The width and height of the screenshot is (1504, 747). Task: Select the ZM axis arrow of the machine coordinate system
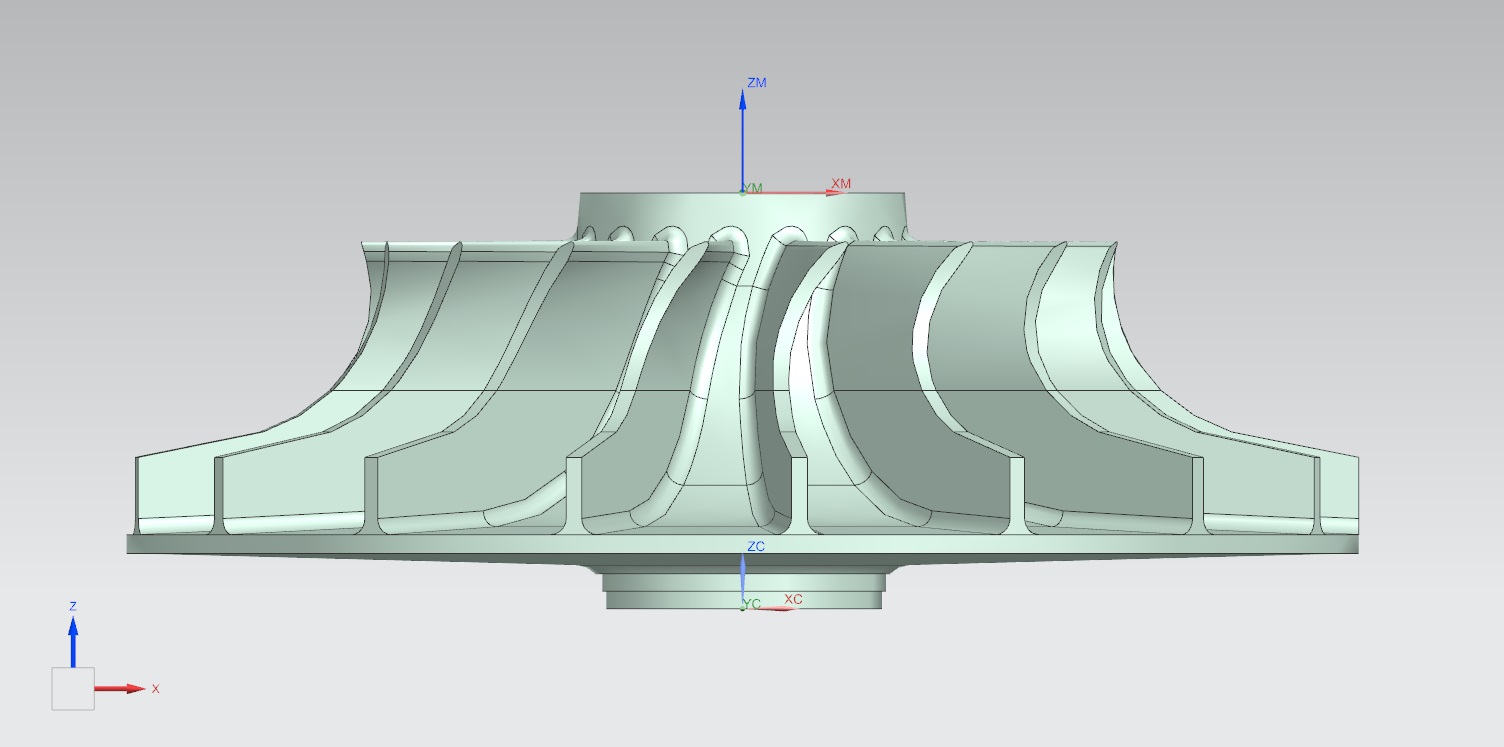[x=743, y=138]
